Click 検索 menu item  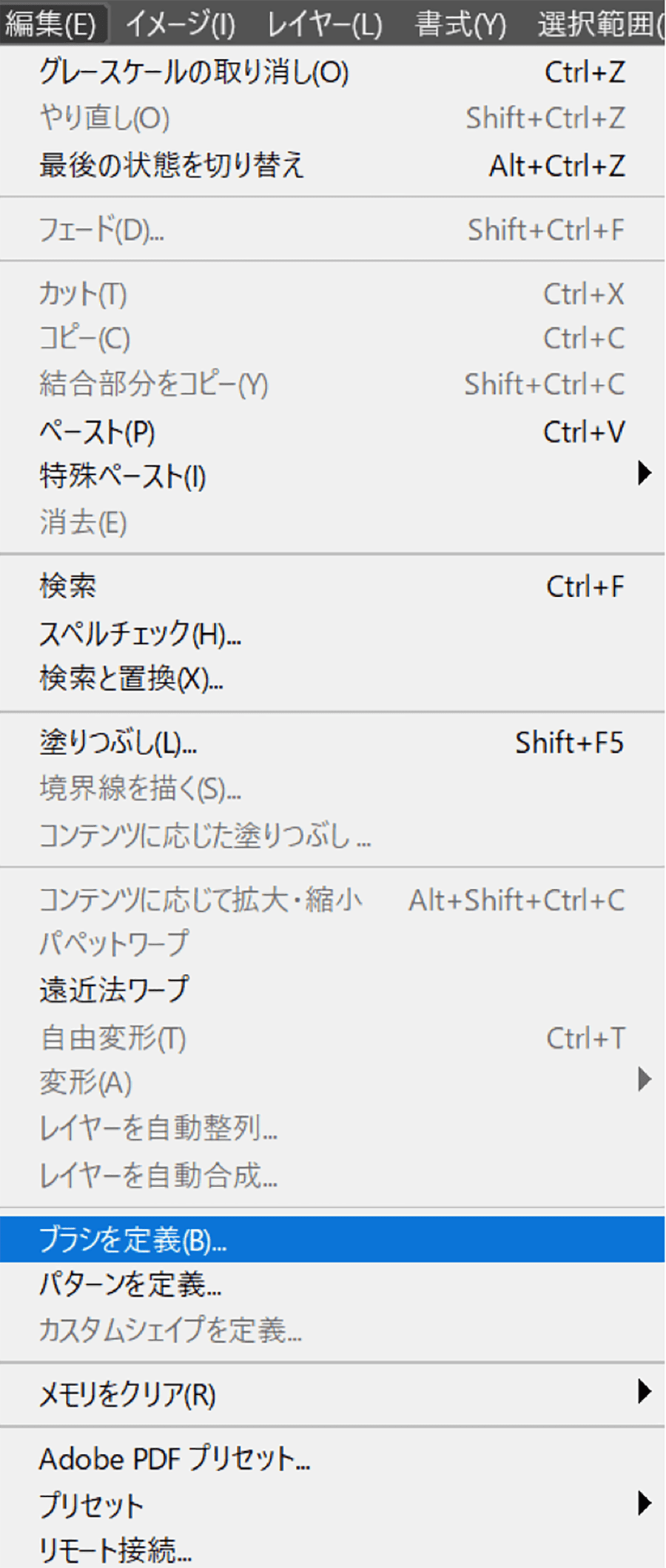(x=68, y=587)
